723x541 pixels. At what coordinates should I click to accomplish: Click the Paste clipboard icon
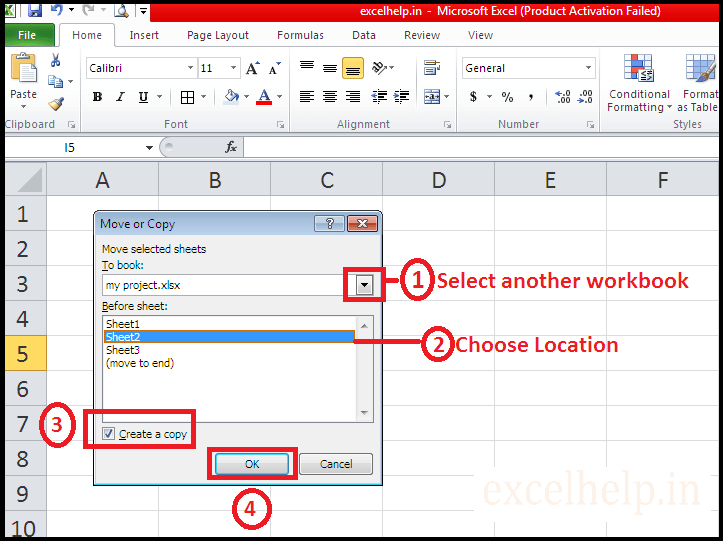coord(23,69)
